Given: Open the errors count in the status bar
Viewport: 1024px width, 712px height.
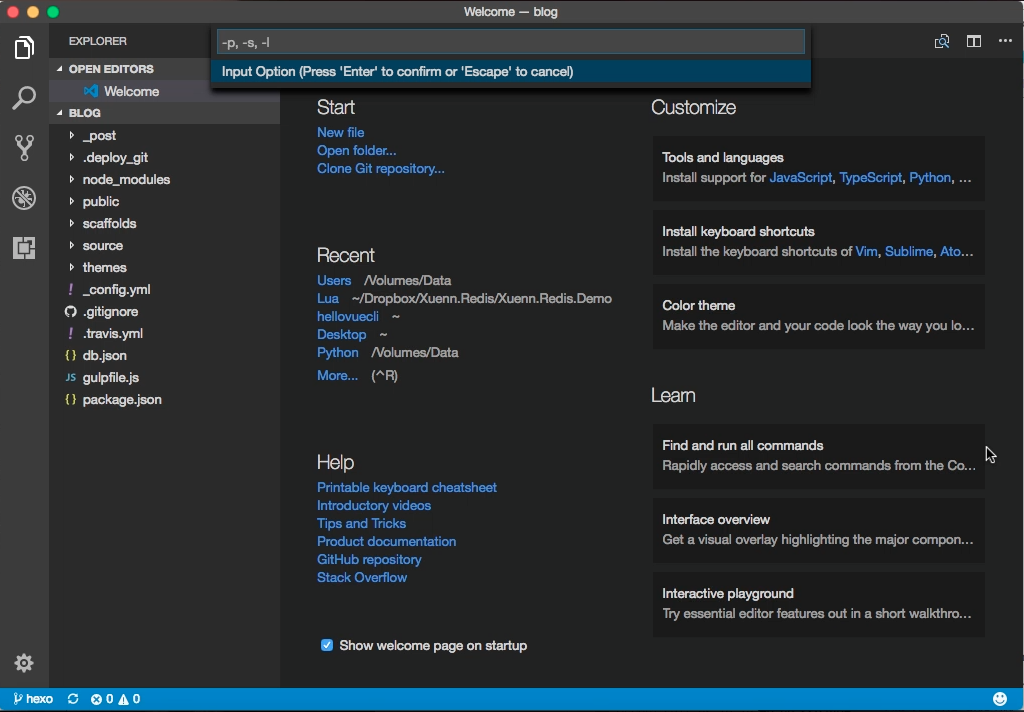Looking at the screenshot, I should point(102,699).
